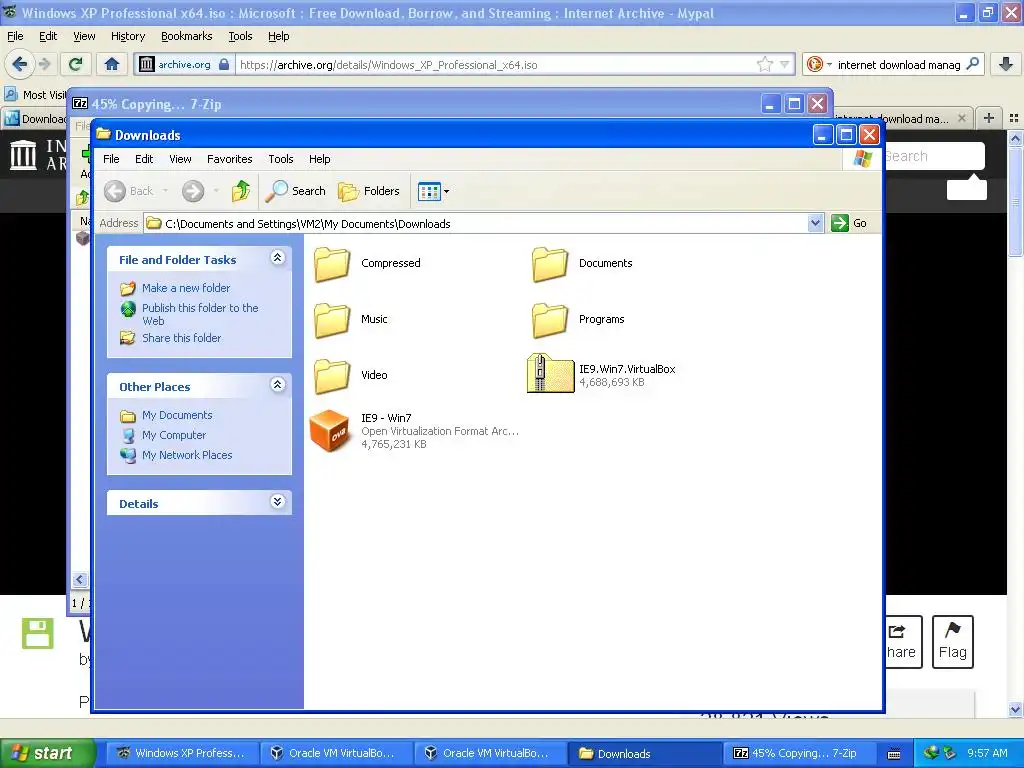Select the IE9.Win7.VirtualBox zip archive

coord(601,375)
